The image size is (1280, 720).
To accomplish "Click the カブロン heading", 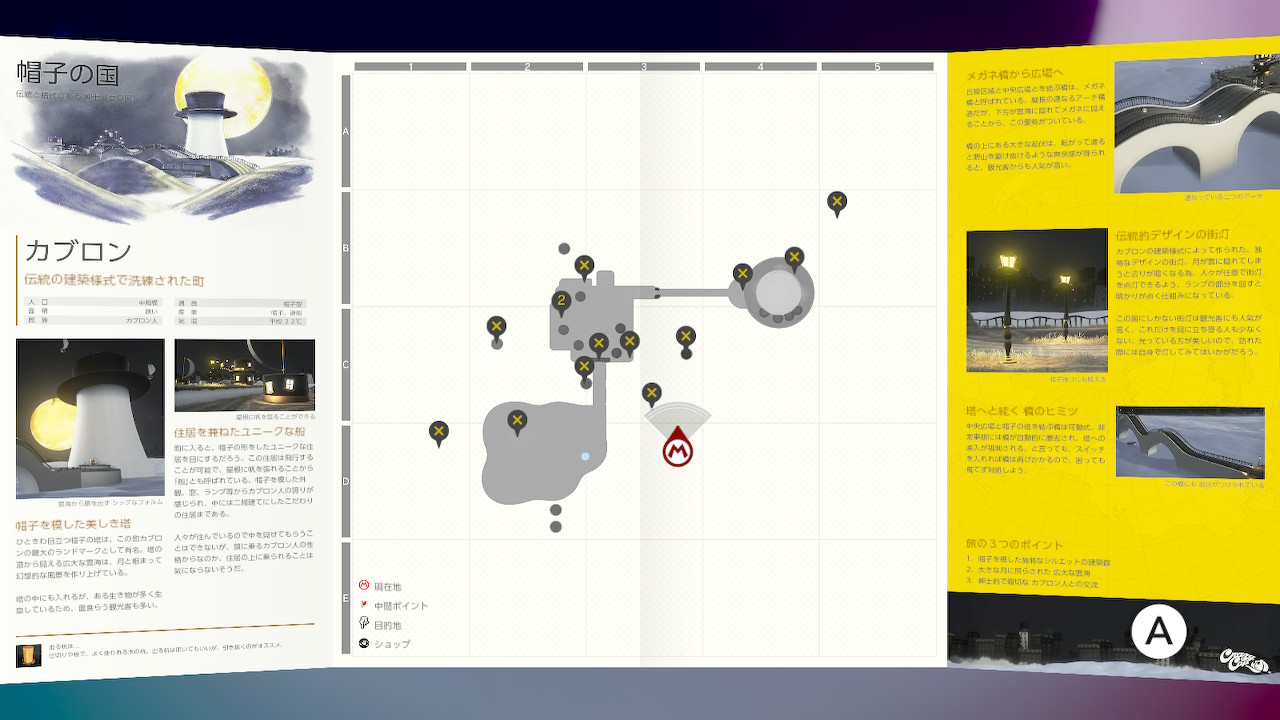I will point(78,251).
